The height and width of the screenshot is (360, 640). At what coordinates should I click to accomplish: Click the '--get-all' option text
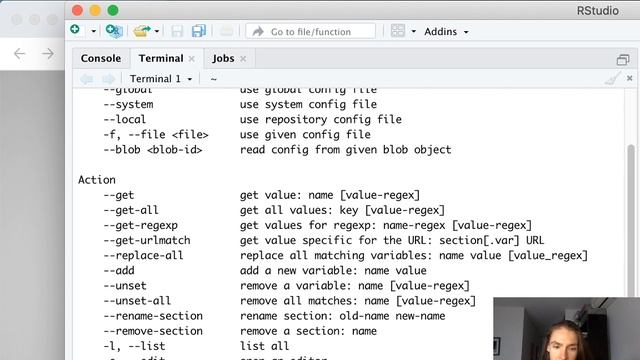pos(131,210)
